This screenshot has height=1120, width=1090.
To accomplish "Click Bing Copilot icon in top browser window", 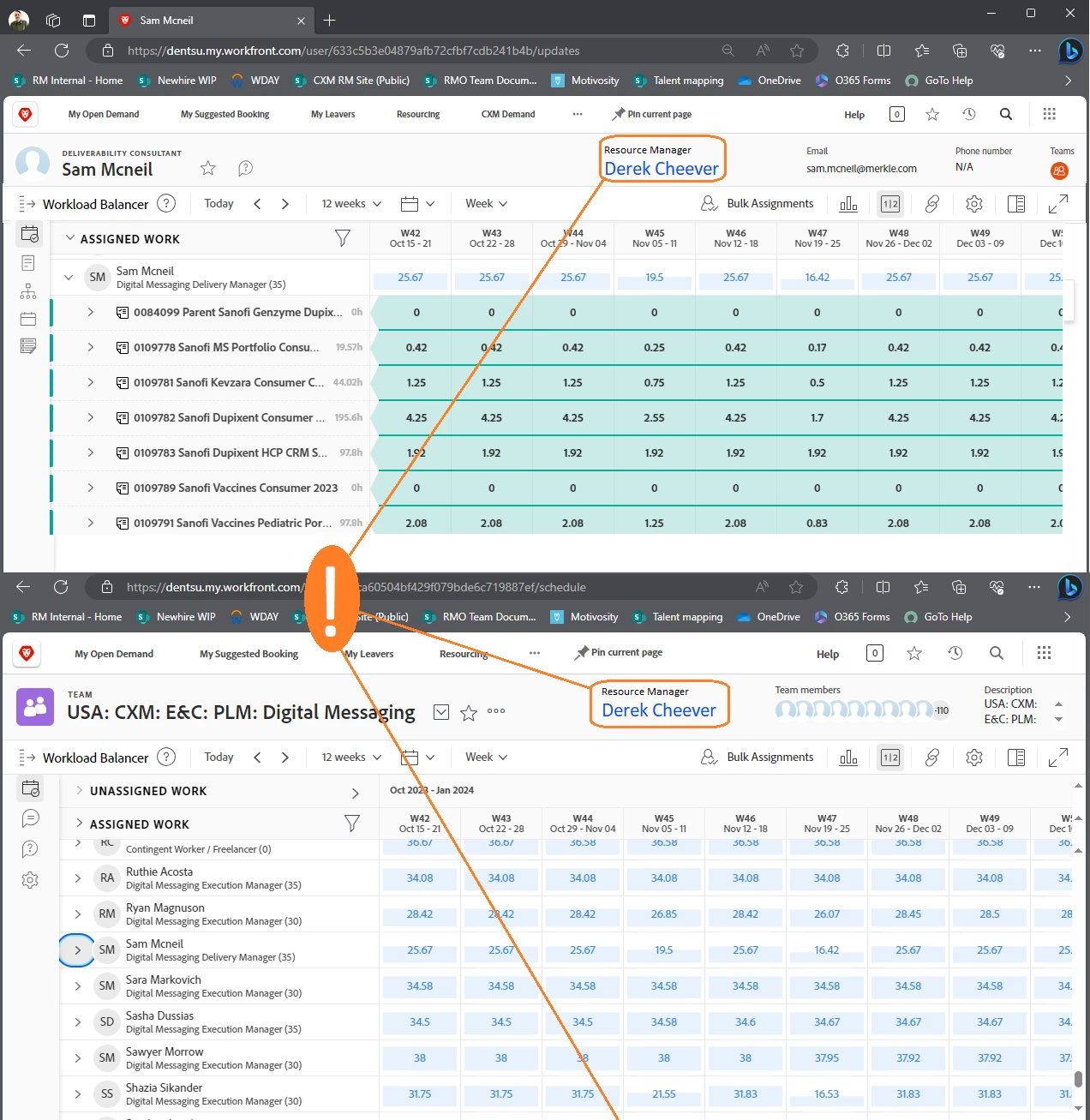I will pyautogui.click(x=1069, y=51).
